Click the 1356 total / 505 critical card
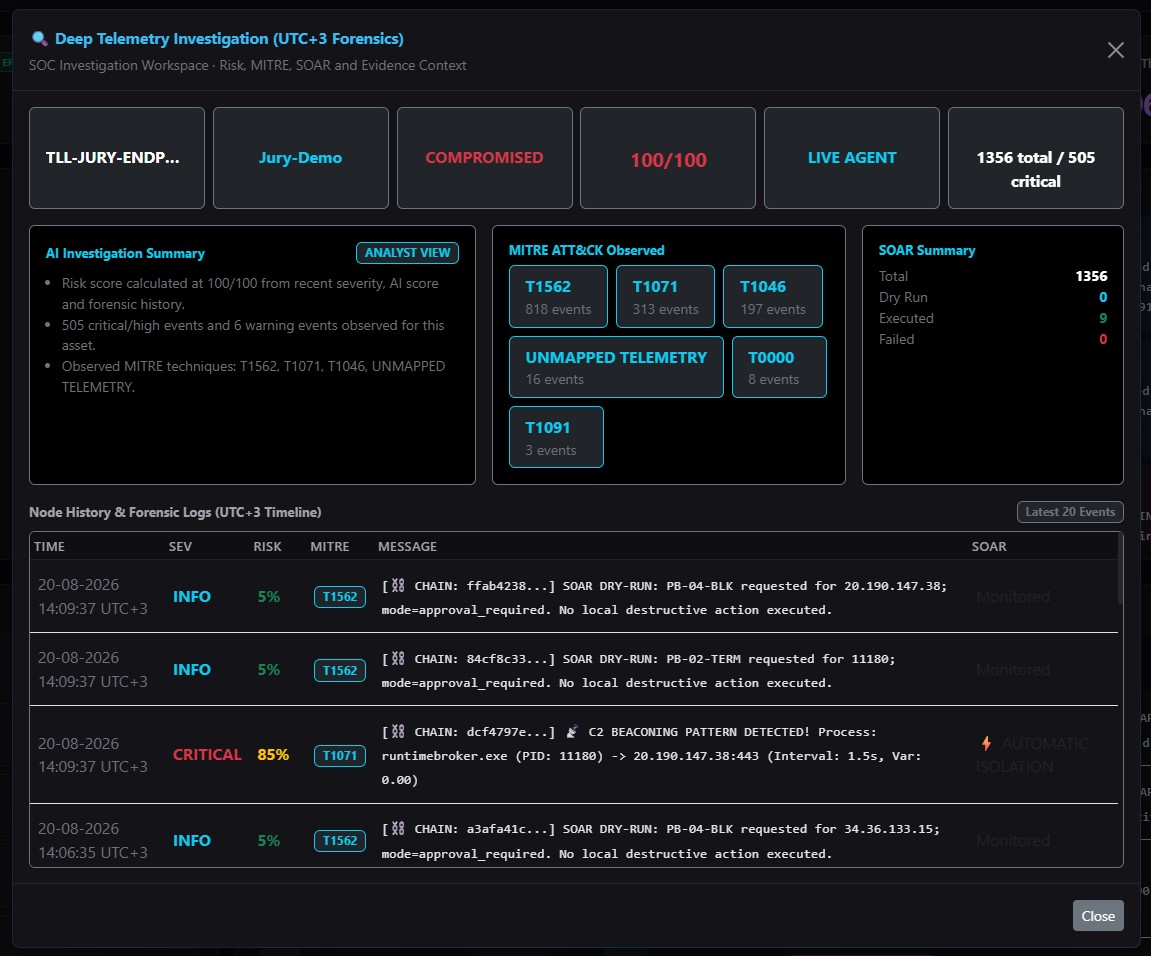 [x=1035, y=158]
